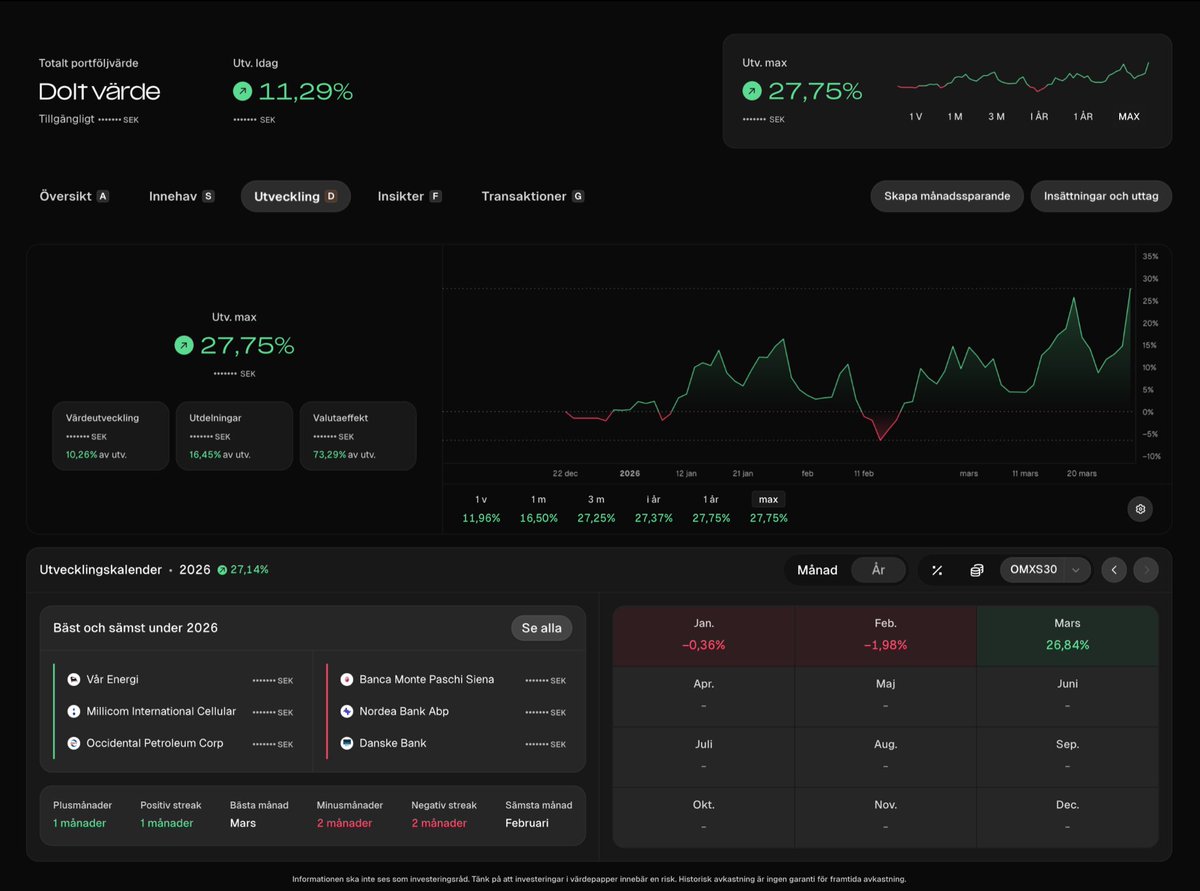Choose the max period below main chart
Image resolution: width=1200 pixels, height=891 pixels.
coord(769,508)
